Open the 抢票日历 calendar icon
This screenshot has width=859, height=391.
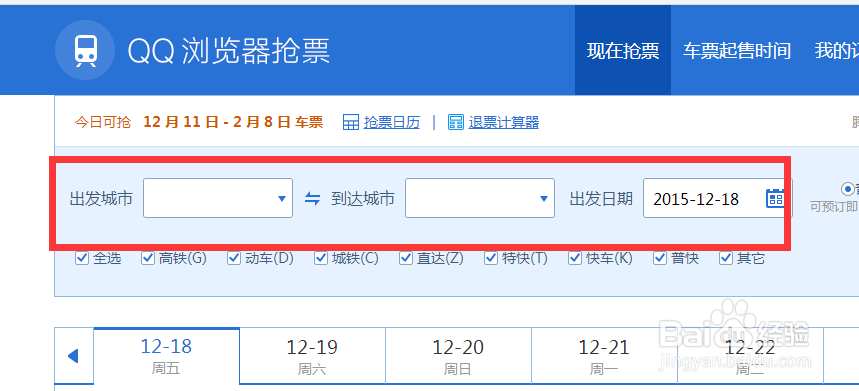click(x=351, y=122)
